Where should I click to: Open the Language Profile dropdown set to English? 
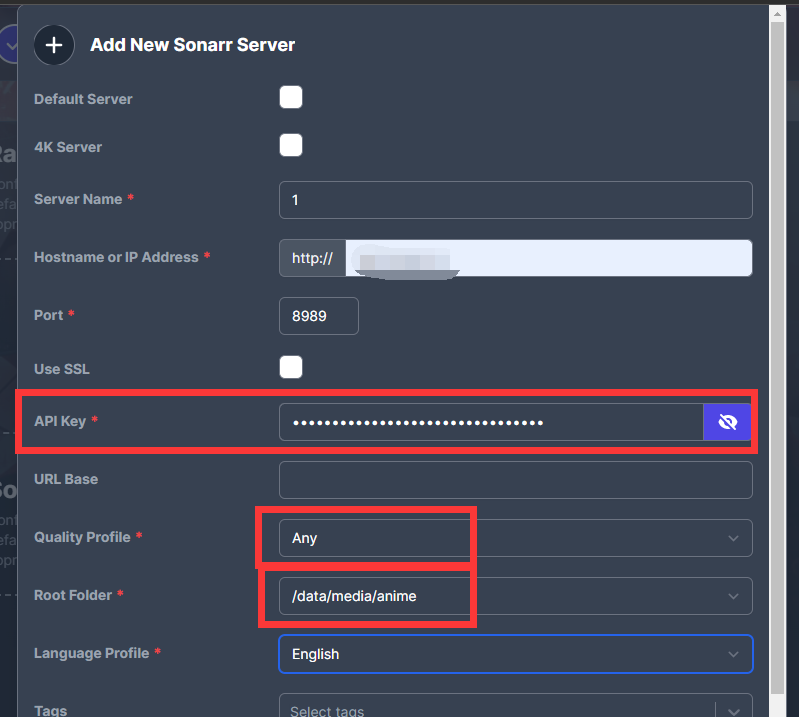pos(515,654)
